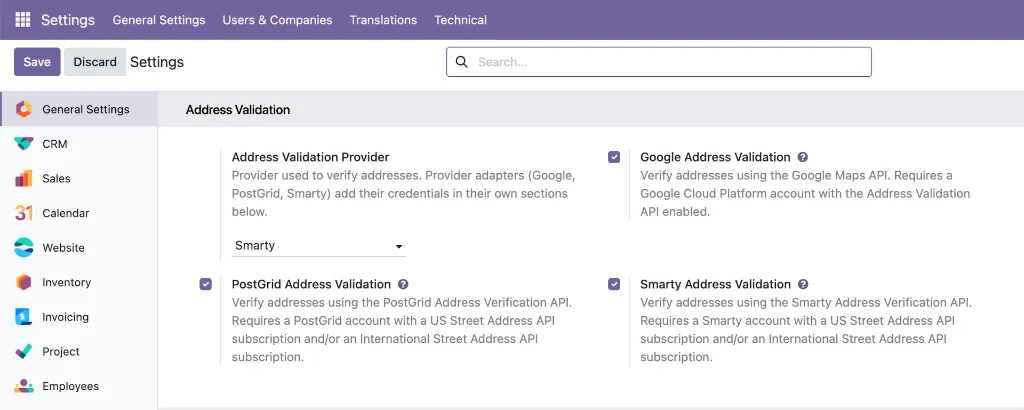The height and width of the screenshot is (410, 1024).
Task: Click the Address Validation section heading
Action: 238,110
